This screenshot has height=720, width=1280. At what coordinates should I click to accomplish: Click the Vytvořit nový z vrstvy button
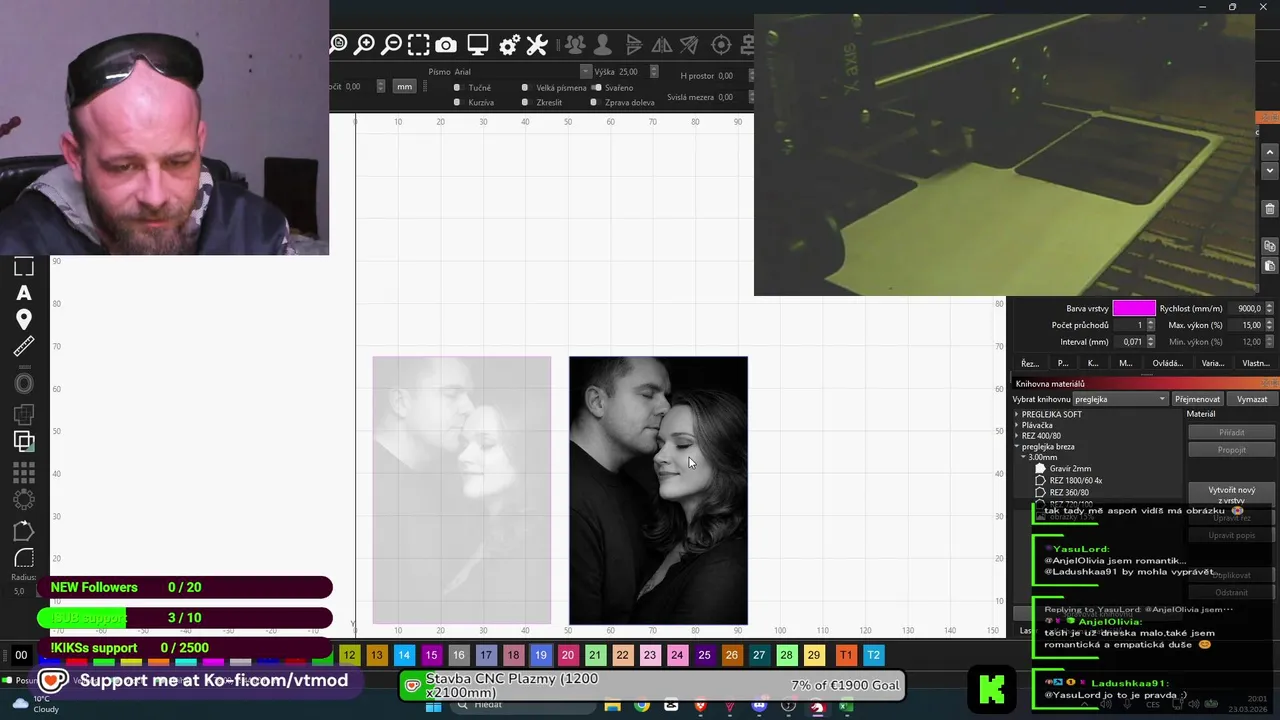pos(1232,494)
